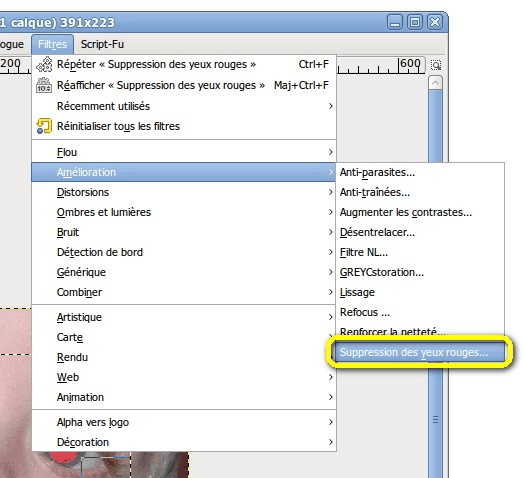Screen dimensions: 523x478
Task: Open the Artistique submenu
Action: coord(183,317)
